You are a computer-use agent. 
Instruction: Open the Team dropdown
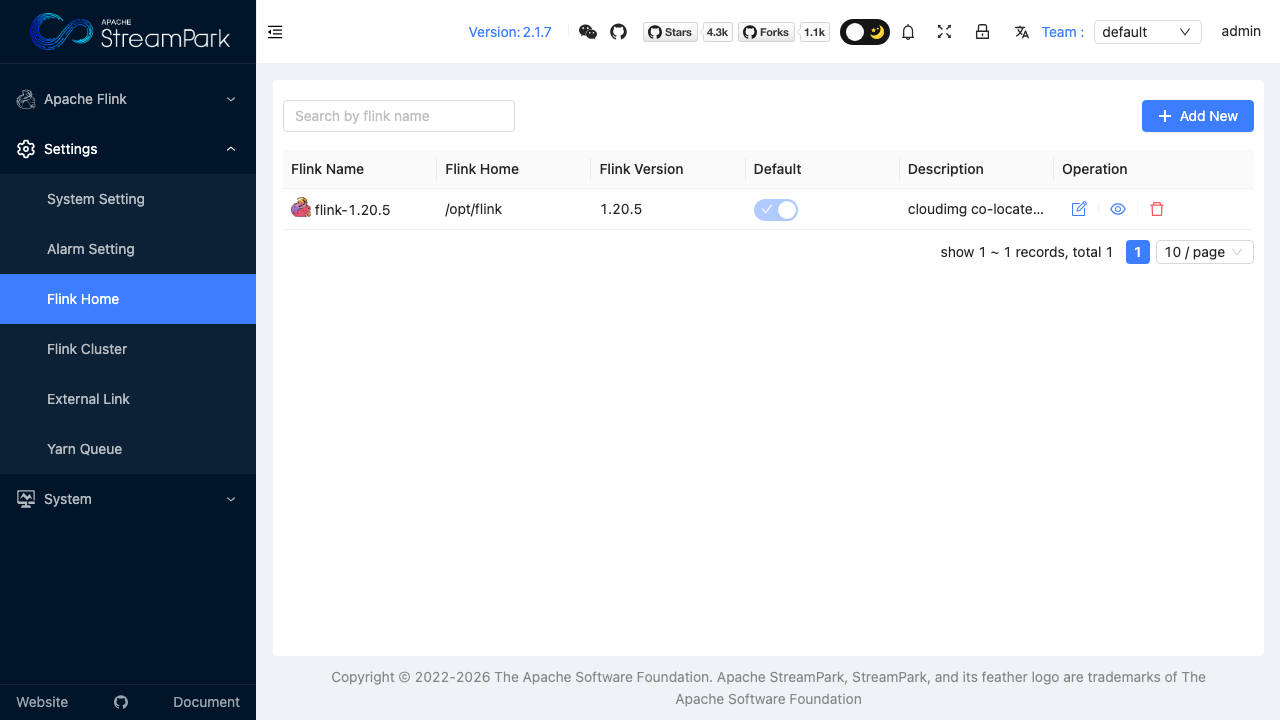coord(1148,32)
